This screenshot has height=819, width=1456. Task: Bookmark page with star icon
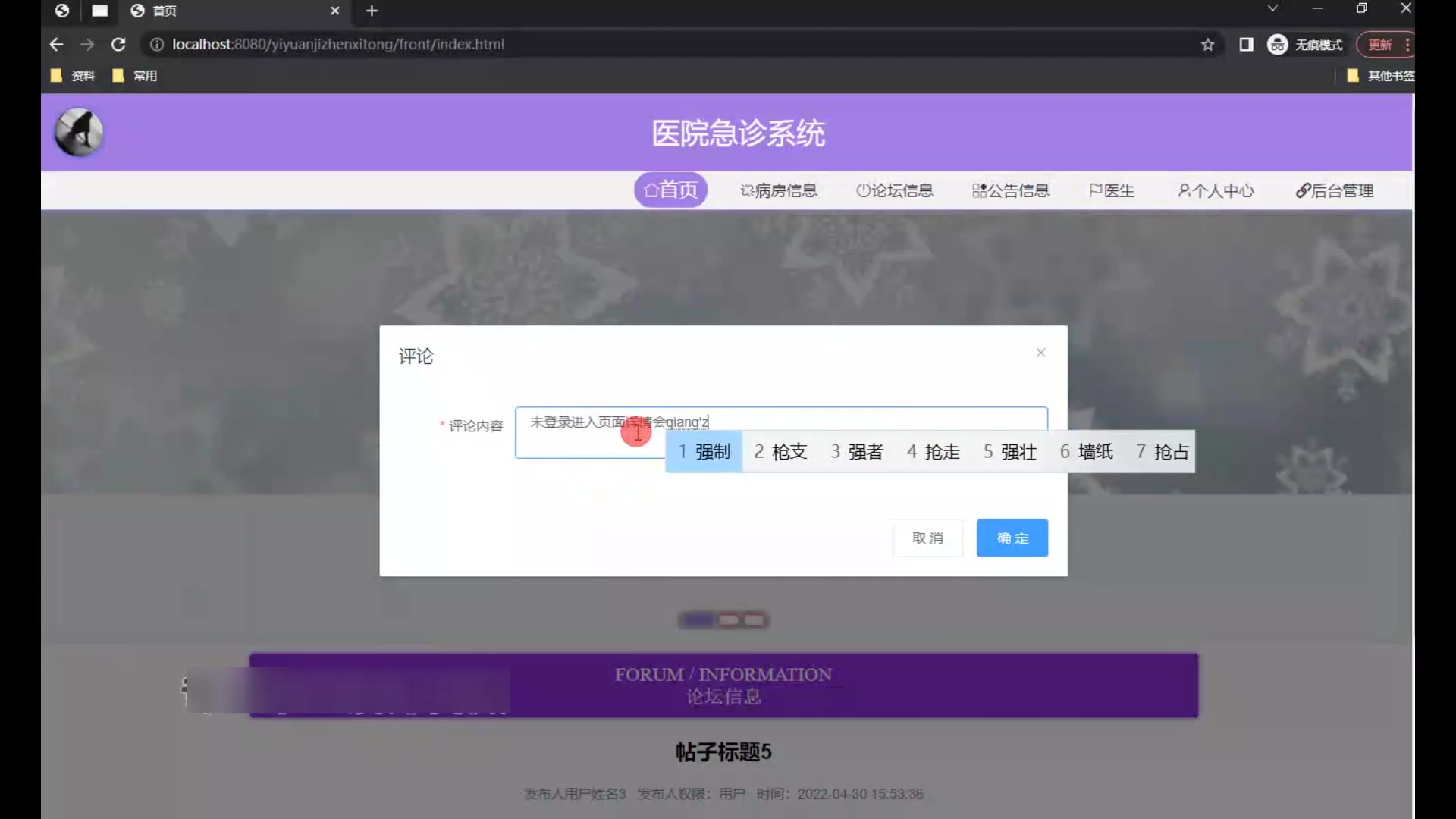click(1207, 45)
